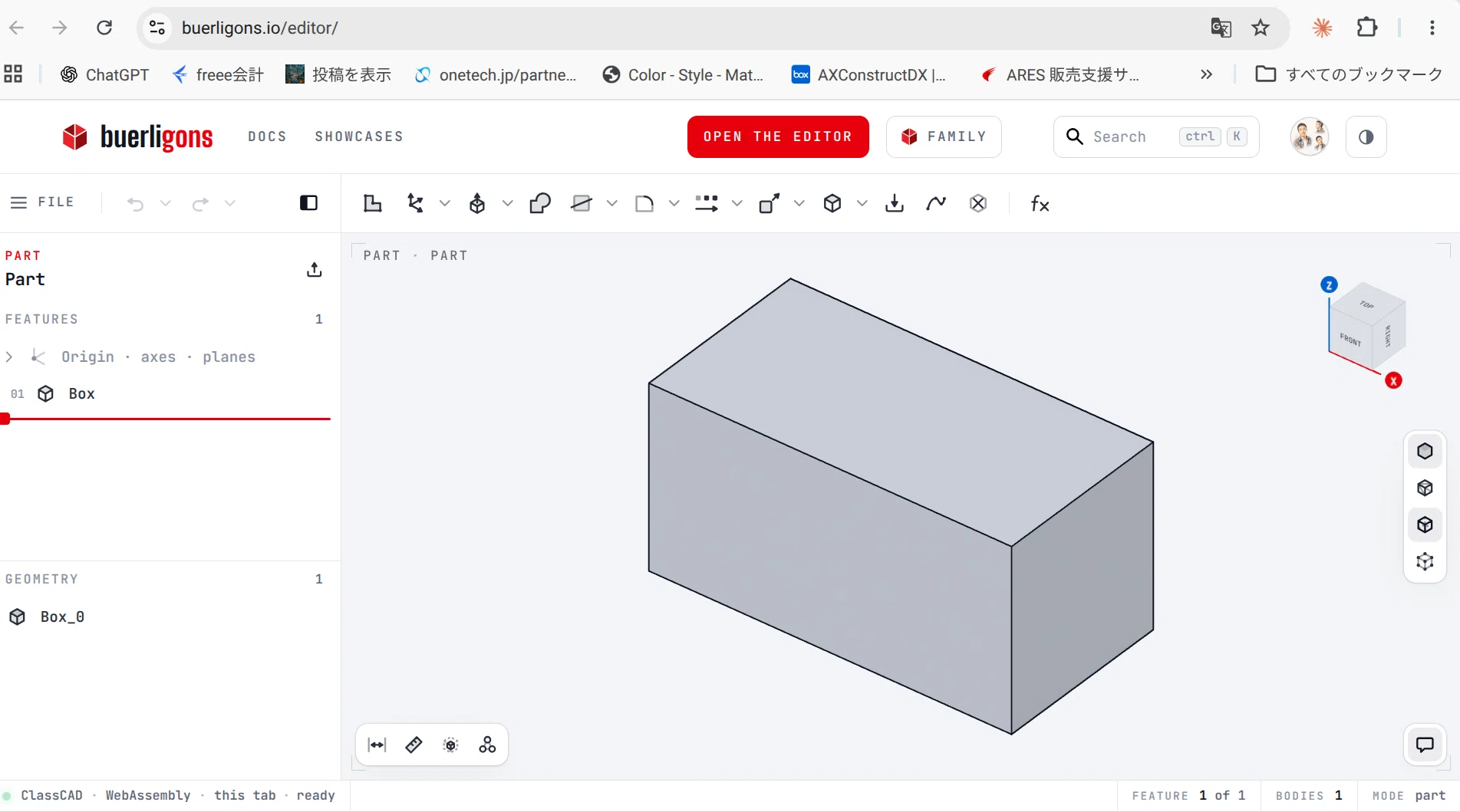Open dropdown arrow next to box primitive tool
Screen dimensions: 1460x812
pyautogui.click(x=862, y=203)
